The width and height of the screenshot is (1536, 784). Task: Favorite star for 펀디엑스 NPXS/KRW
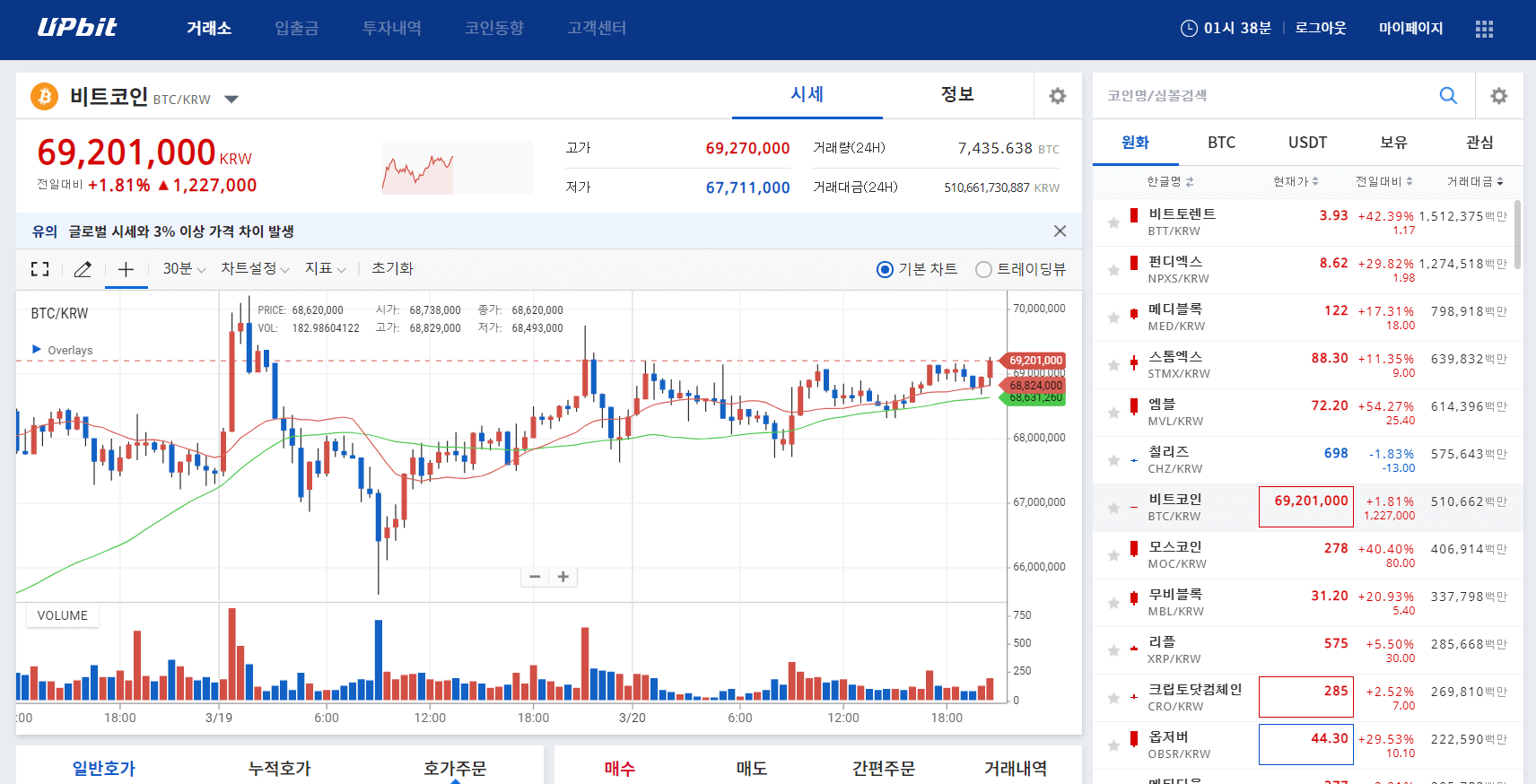(1113, 270)
